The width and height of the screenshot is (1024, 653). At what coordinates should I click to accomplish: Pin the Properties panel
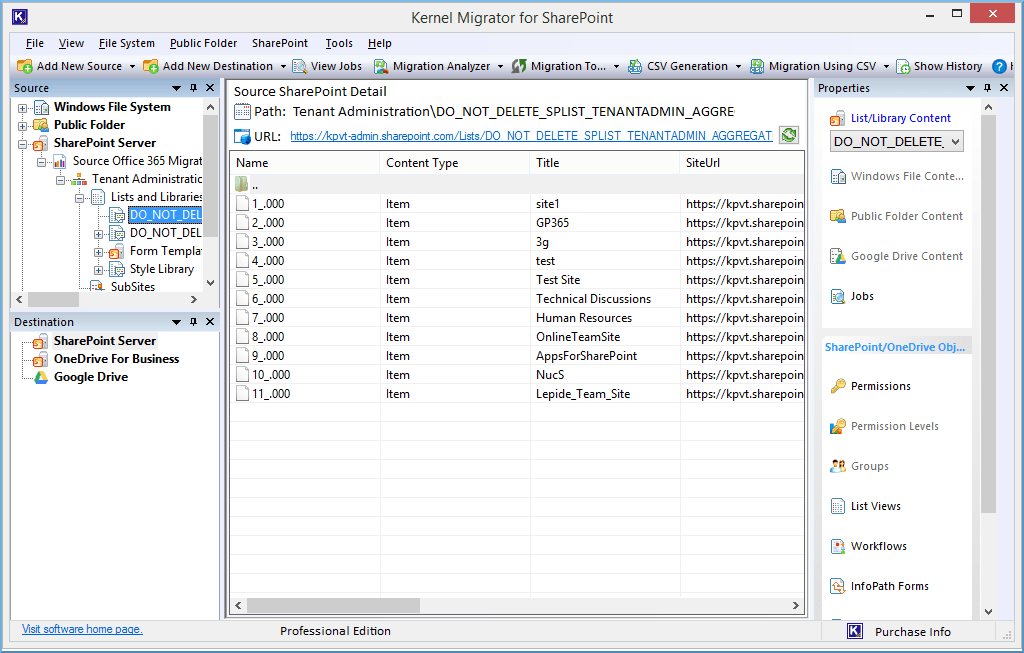(987, 88)
